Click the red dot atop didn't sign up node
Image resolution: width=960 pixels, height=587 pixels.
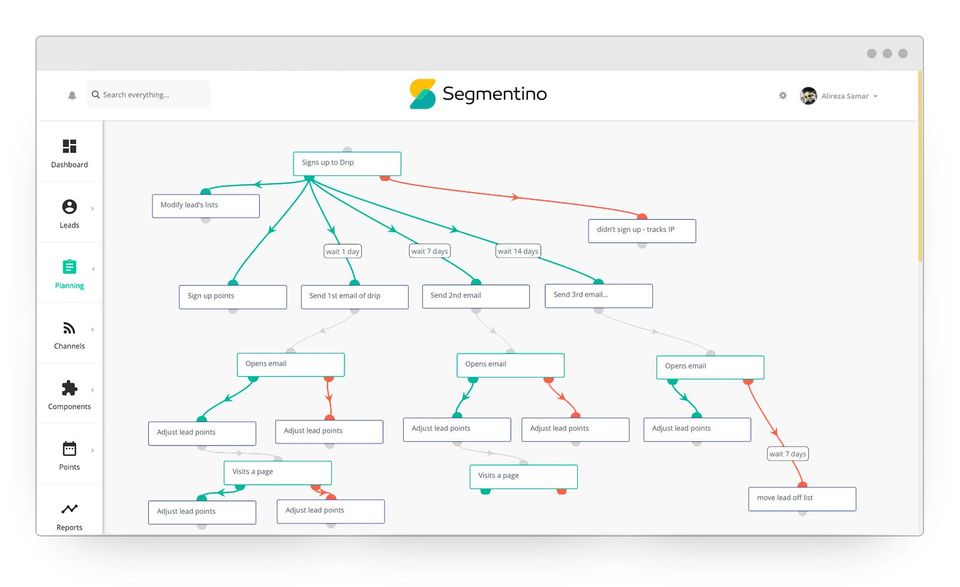click(642, 217)
